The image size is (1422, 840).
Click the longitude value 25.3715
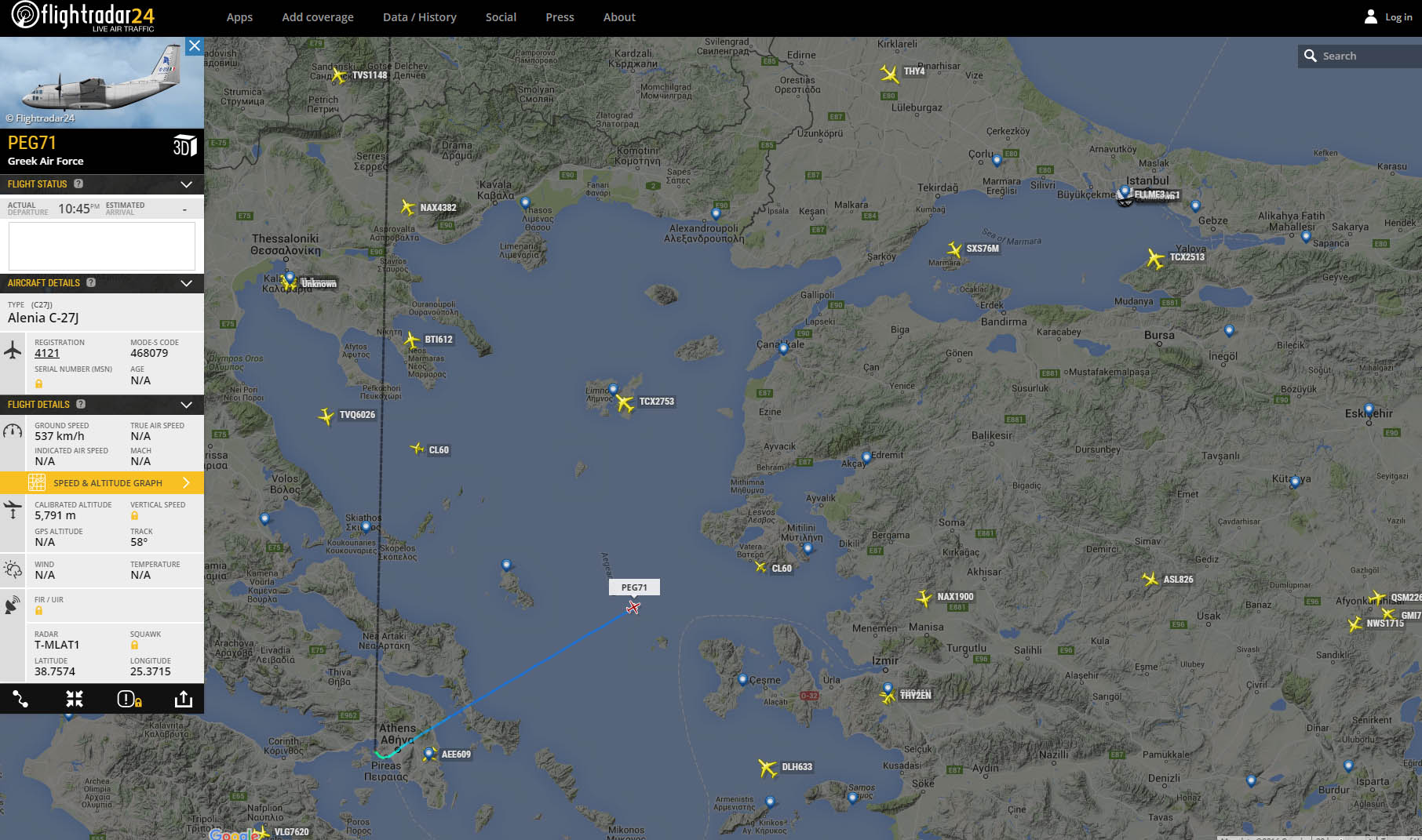click(x=151, y=671)
